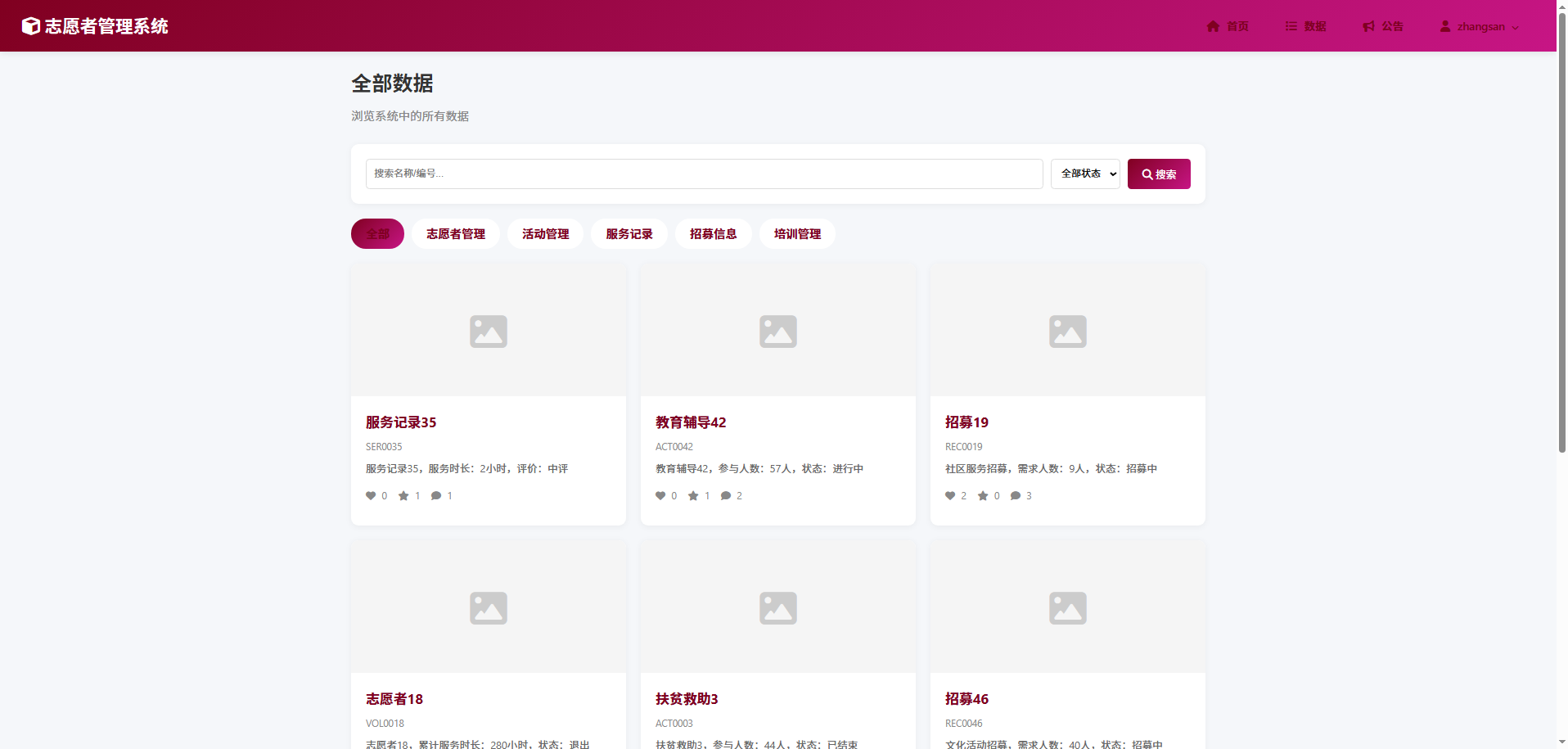The height and width of the screenshot is (749, 1568).
Task: Open the 志愿者18 title link
Action: (x=394, y=699)
